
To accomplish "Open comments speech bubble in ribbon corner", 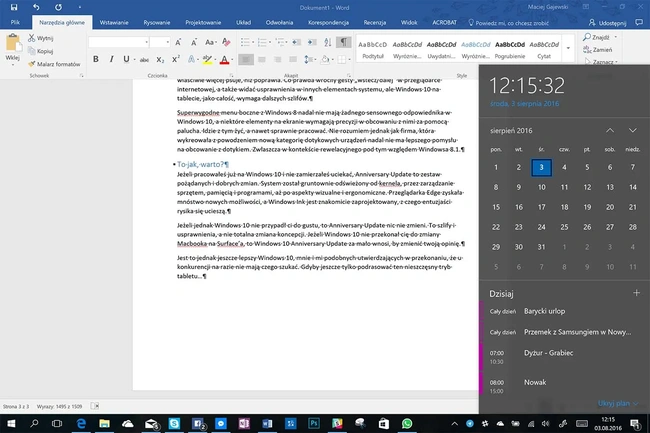I will [x=639, y=22].
